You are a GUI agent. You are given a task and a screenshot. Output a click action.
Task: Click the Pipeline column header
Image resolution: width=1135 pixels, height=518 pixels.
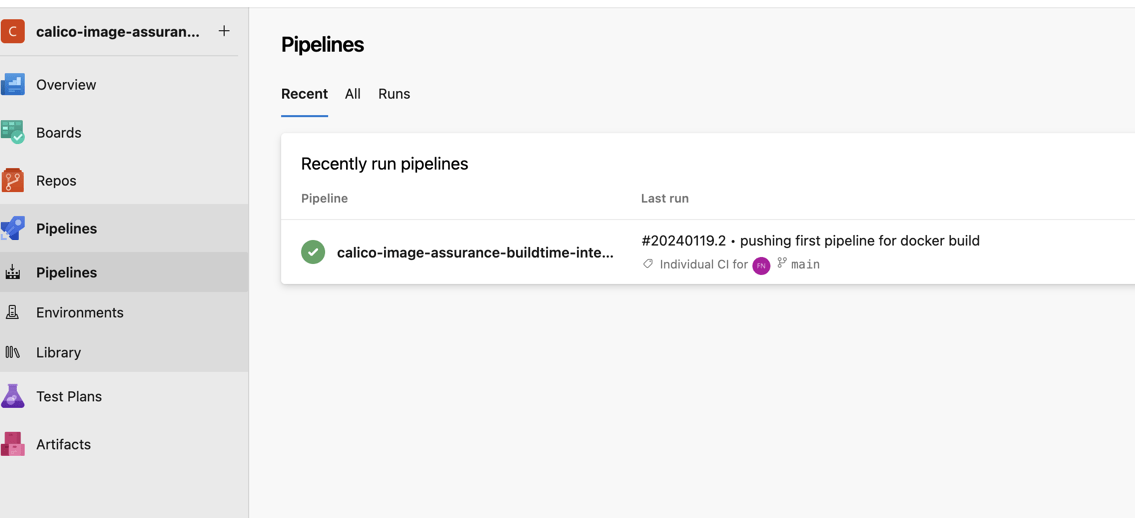click(324, 198)
